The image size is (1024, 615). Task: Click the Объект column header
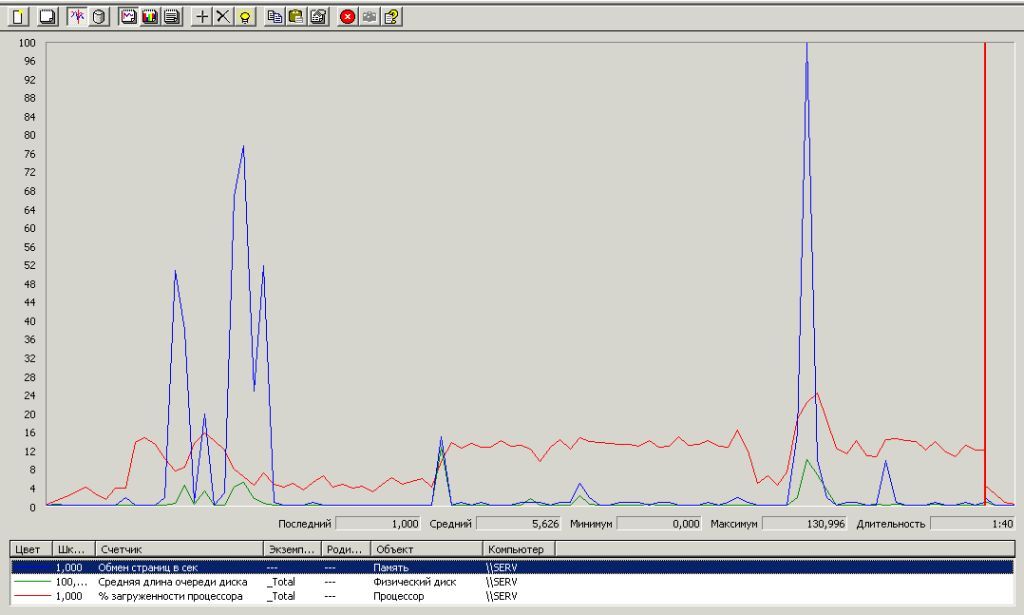point(425,549)
